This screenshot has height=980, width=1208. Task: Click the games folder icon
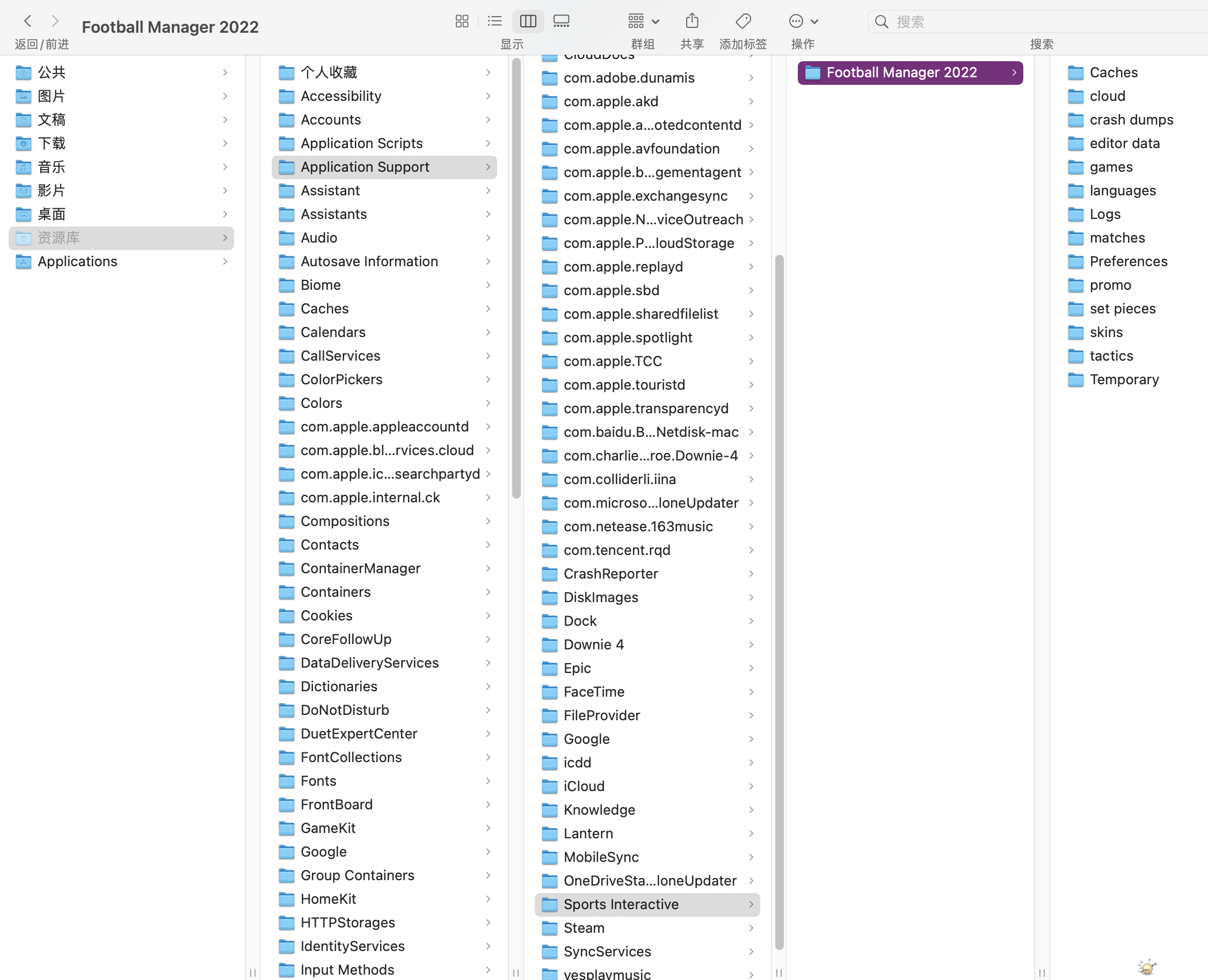tap(1075, 167)
